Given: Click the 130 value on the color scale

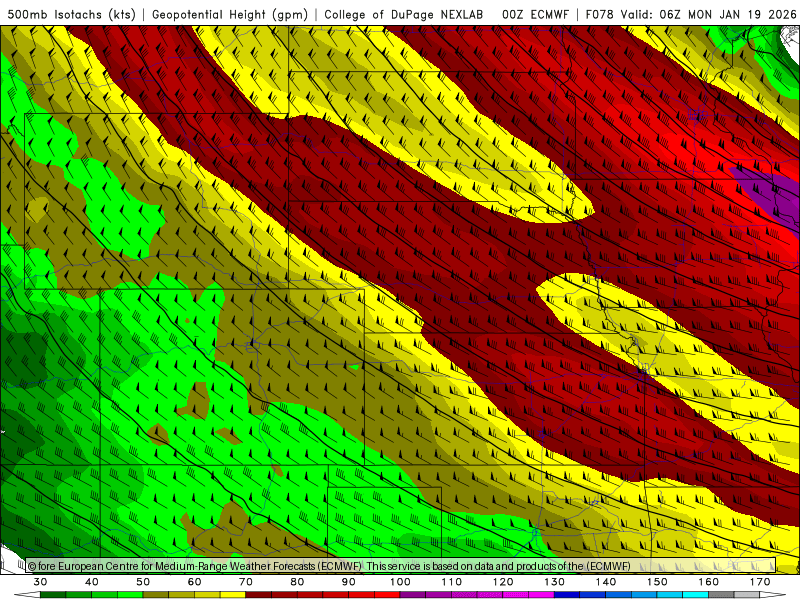Looking at the screenshot, I should pos(554,582).
